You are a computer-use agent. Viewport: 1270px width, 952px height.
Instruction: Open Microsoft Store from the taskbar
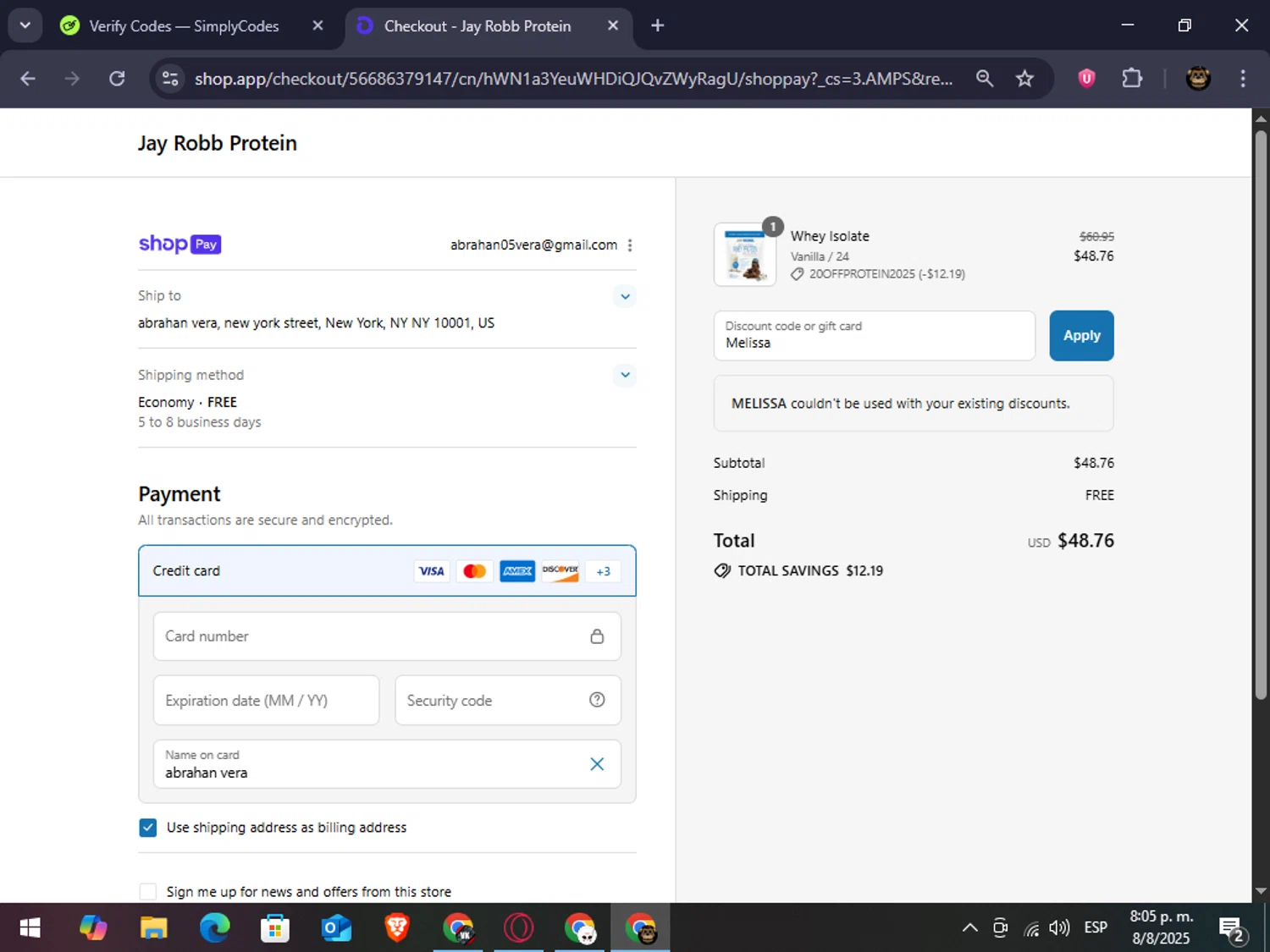pos(275,928)
